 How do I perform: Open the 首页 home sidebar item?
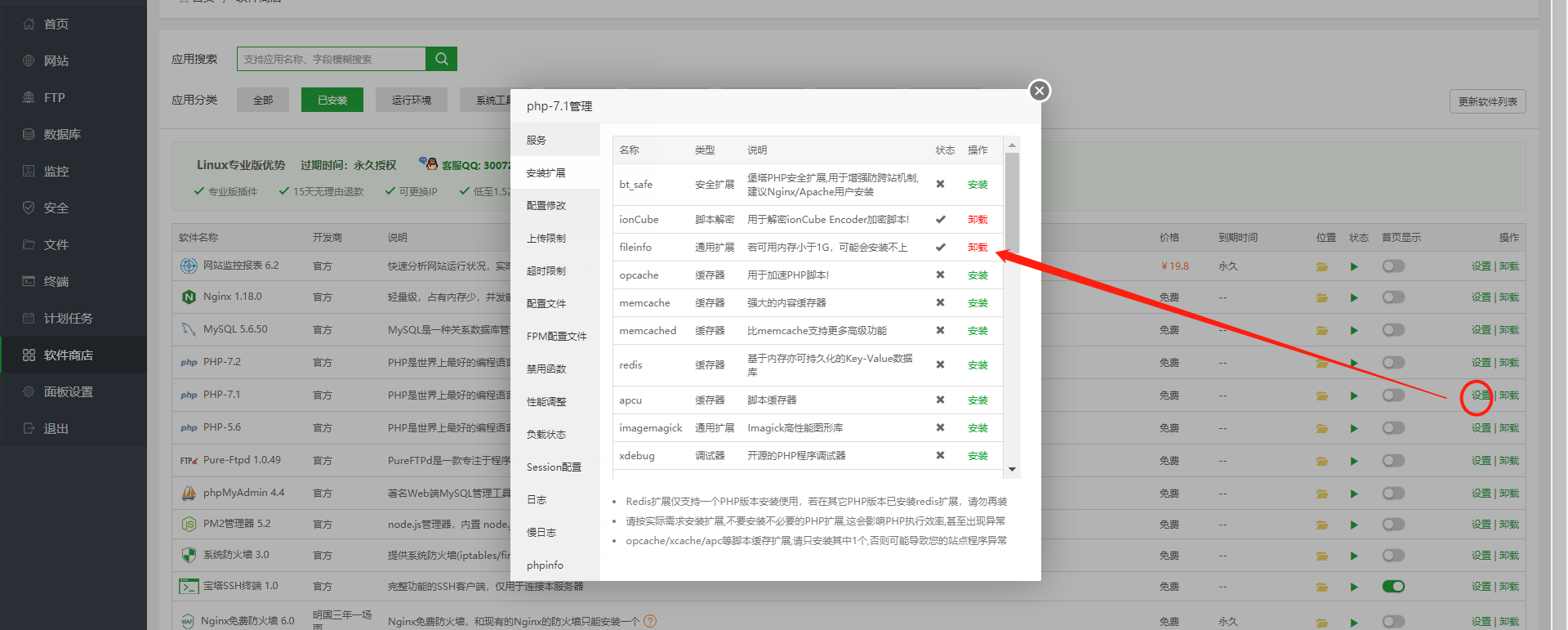tap(56, 25)
